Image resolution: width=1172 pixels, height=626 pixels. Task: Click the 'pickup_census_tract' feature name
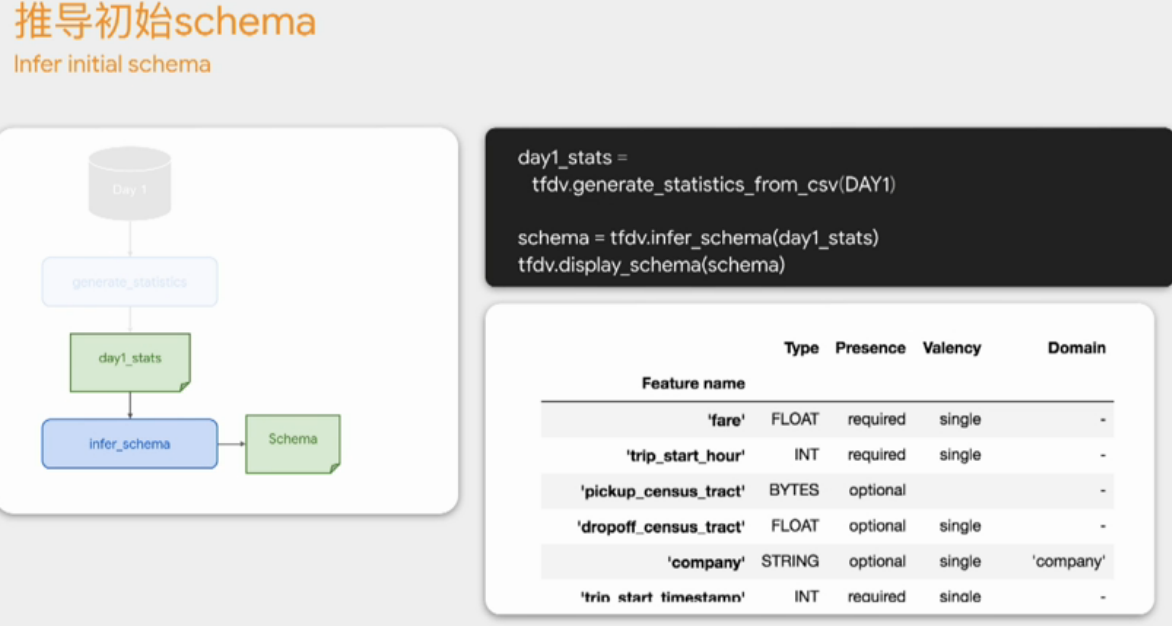pyautogui.click(x=663, y=492)
